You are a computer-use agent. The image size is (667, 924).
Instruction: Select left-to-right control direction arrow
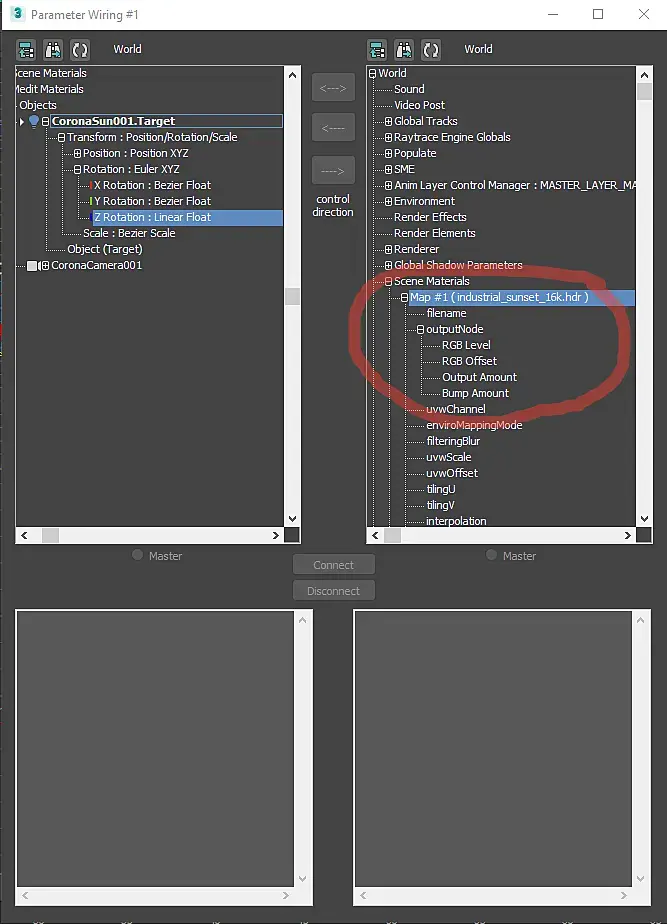coord(333,171)
